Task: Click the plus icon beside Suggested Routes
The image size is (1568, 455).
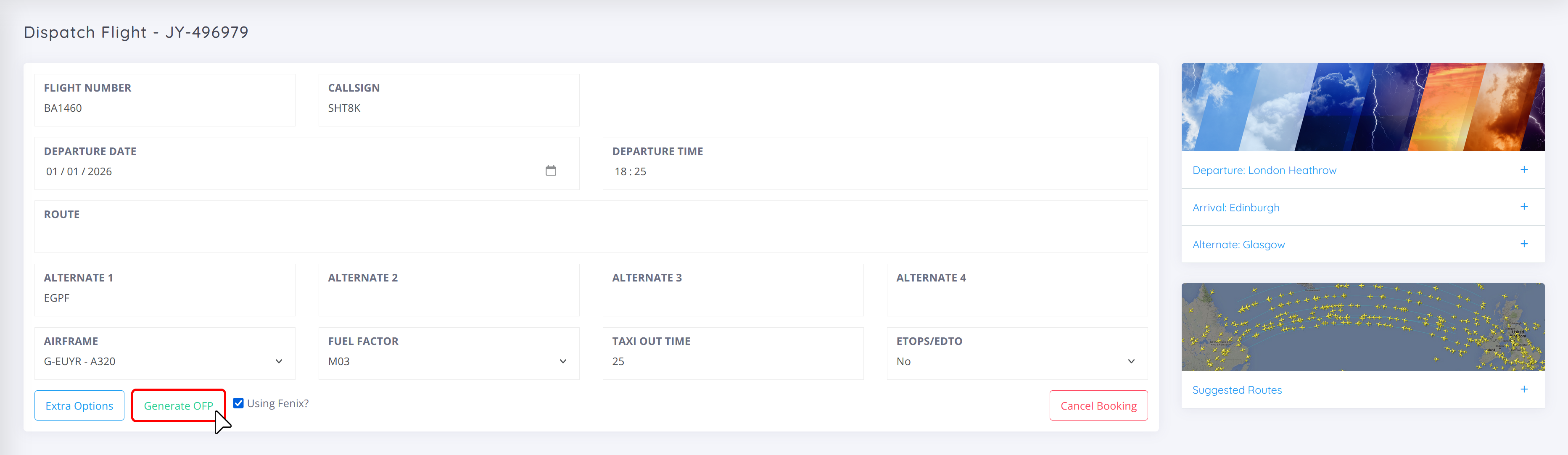Action: pyautogui.click(x=1523, y=389)
